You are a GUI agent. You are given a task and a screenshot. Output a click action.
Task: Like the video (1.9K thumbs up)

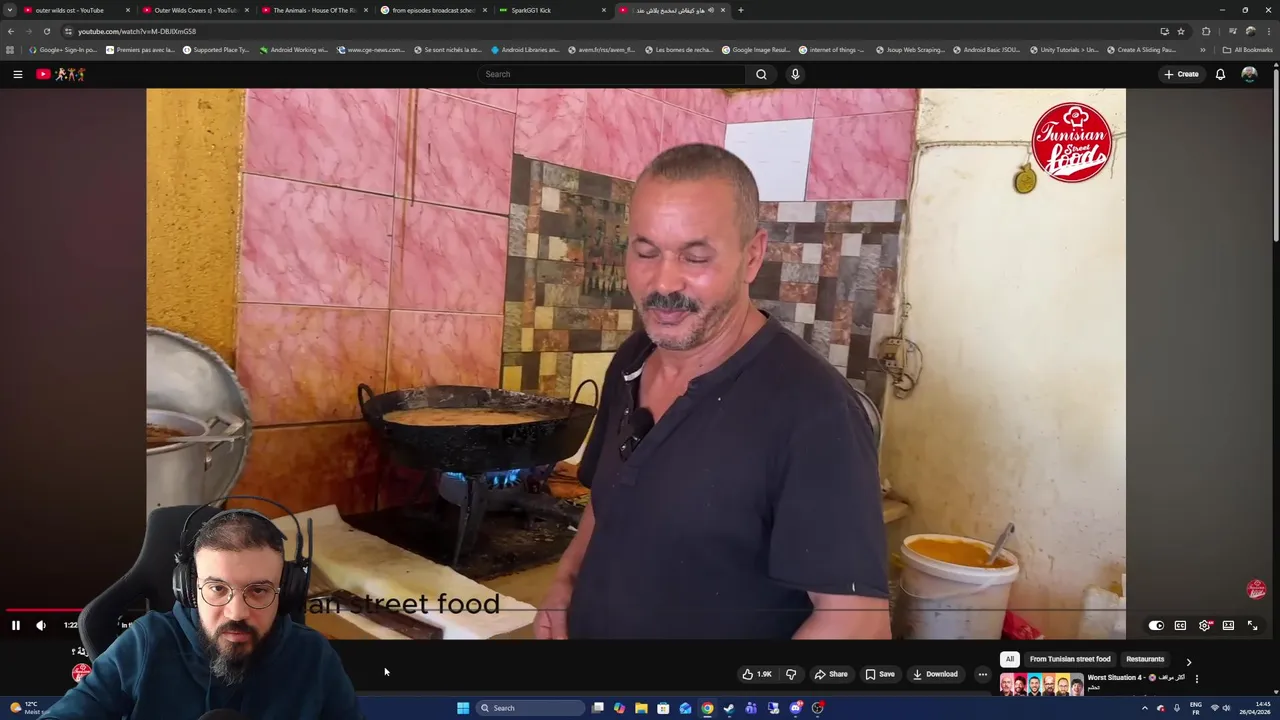[757, 674]
